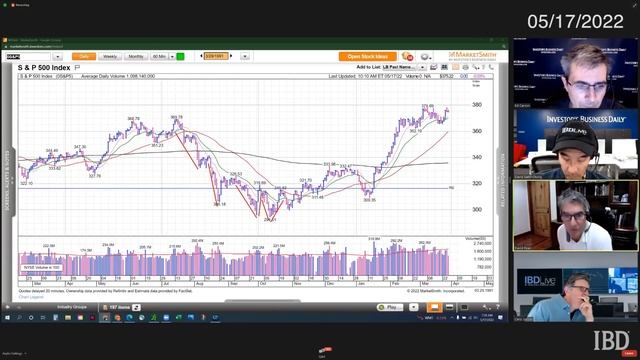The image size is (640, 360).
Task: Step the chart date forward arrow
Action: click(231, 56)
